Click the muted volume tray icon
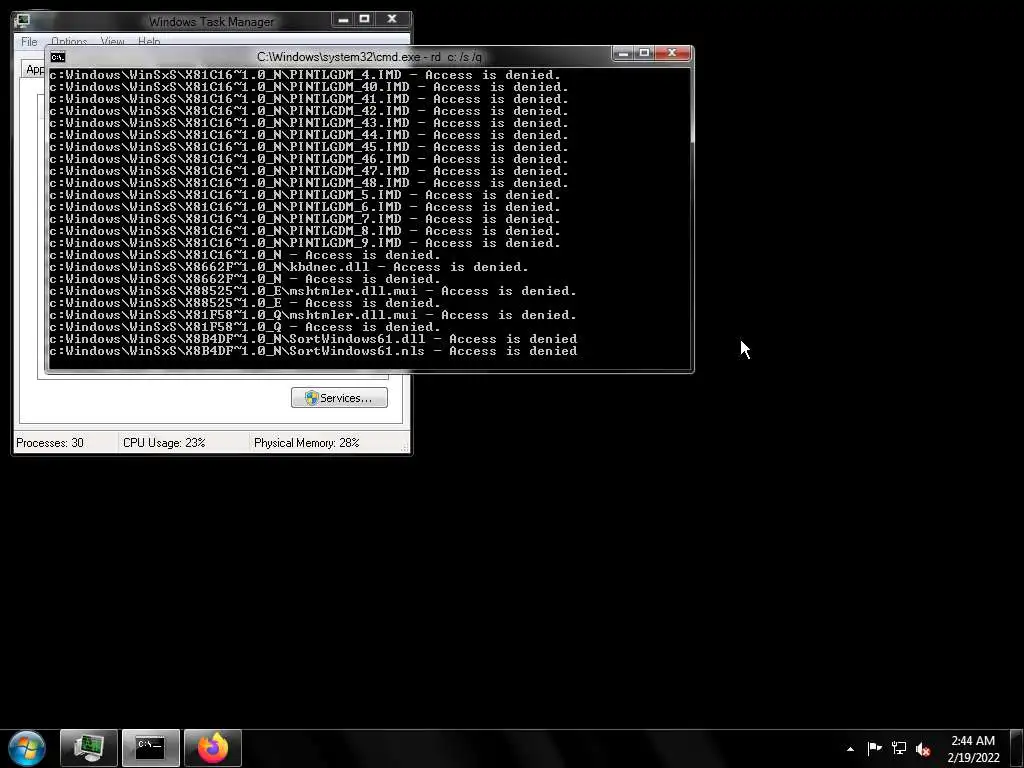 coord(923,748)
